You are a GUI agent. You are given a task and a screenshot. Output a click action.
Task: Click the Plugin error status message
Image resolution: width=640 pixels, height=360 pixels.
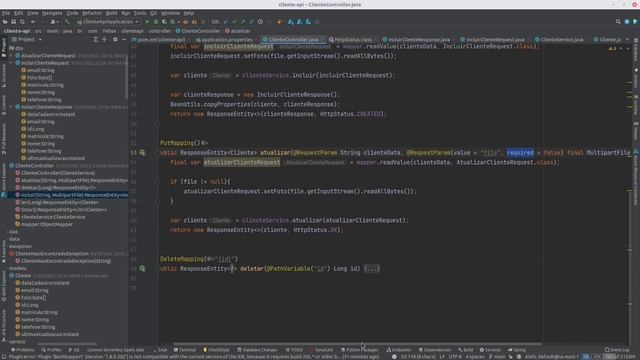click(x=194, y=357)
